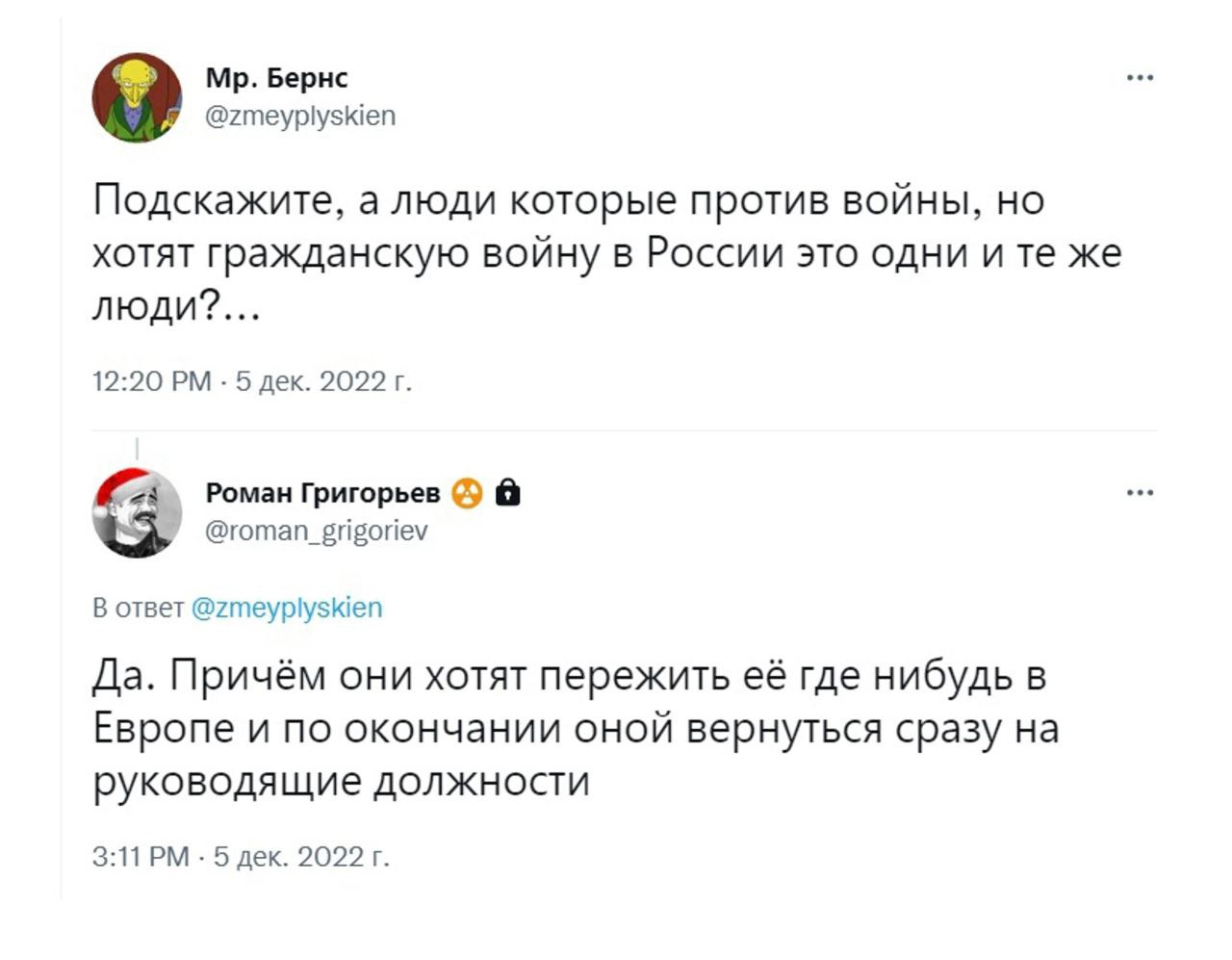Screen dimensions: 1232x960
Task: Click the word "Европе" in the reply
Action: 164,729
